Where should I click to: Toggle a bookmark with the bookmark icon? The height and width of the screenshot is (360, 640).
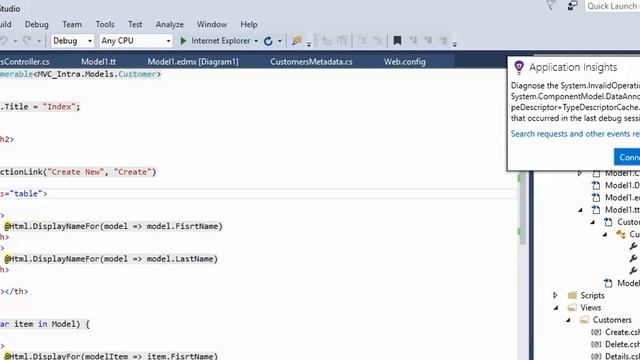(x=397, y=40)
